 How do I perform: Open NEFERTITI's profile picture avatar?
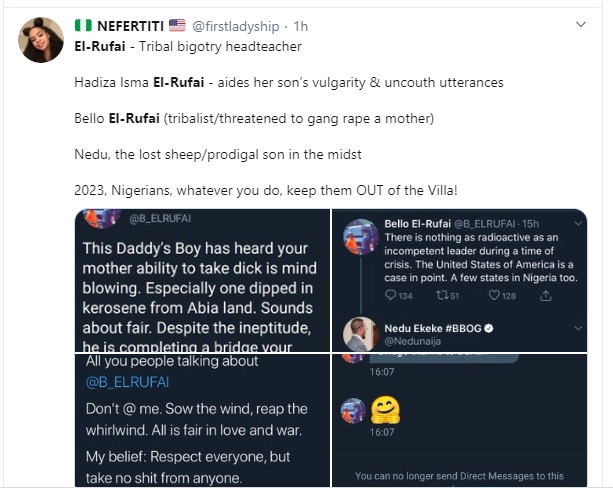tap(40, 38)
